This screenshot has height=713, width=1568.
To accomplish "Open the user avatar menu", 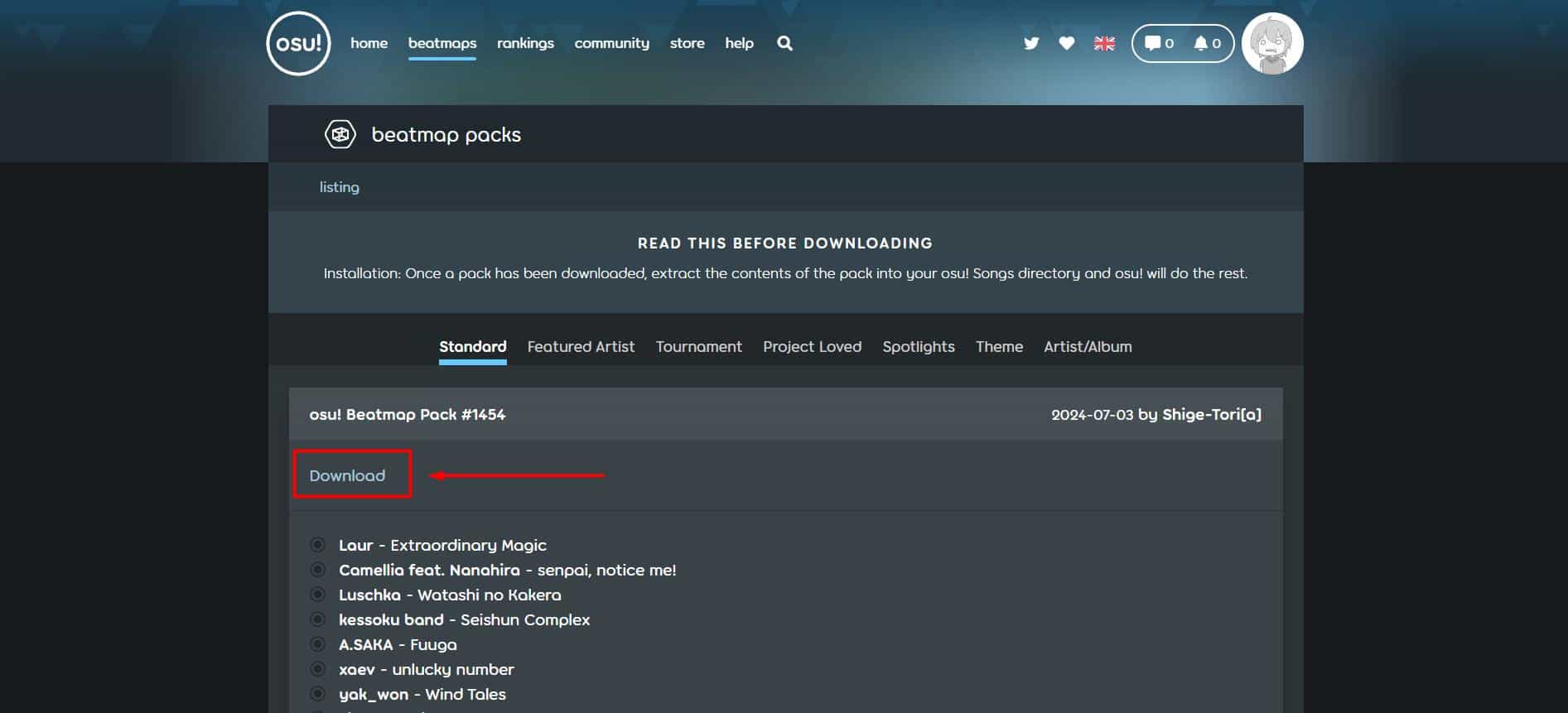I will click(1272, 43).
